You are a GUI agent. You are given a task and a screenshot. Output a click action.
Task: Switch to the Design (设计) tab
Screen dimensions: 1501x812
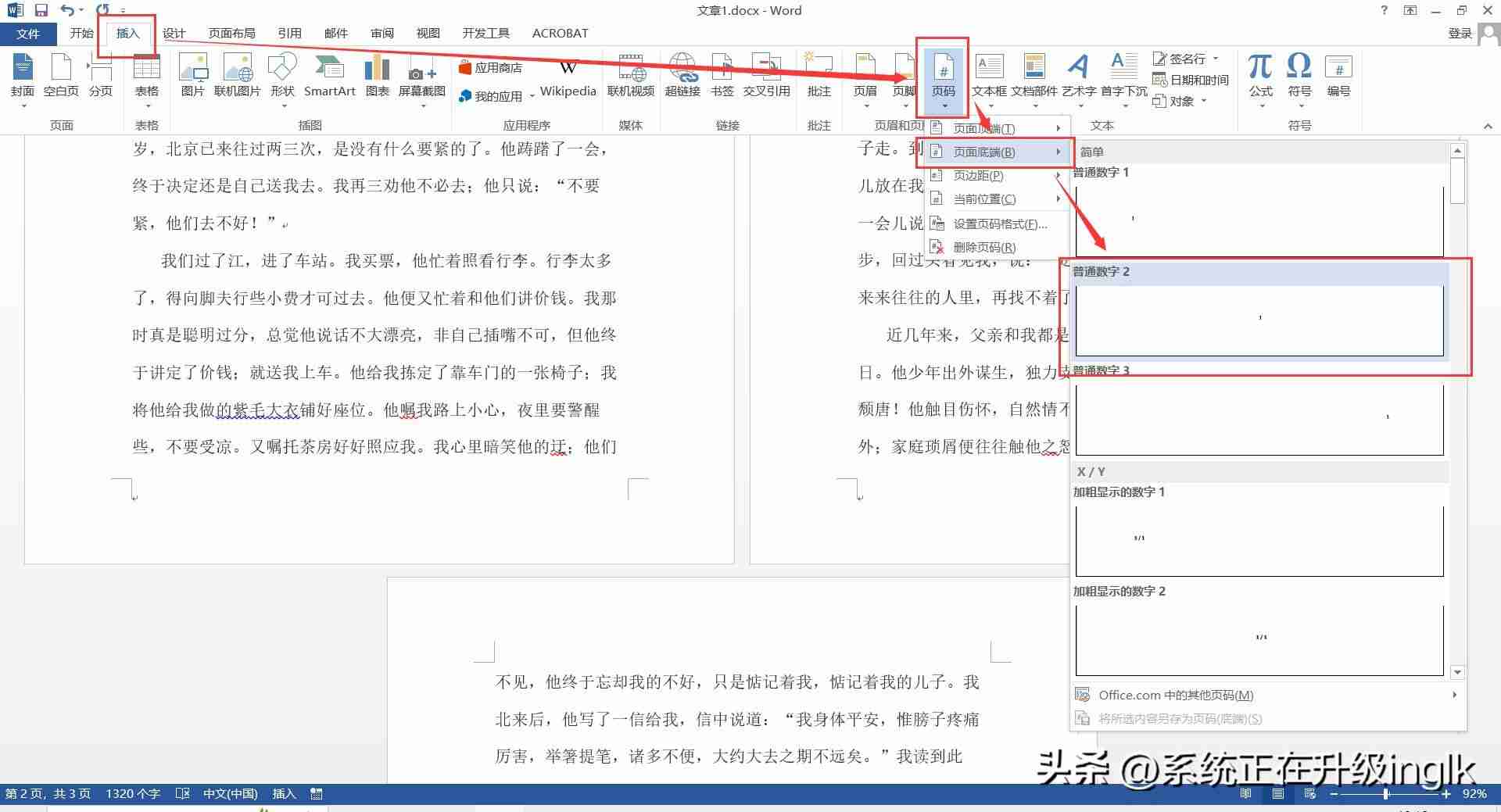coord(174,33)
